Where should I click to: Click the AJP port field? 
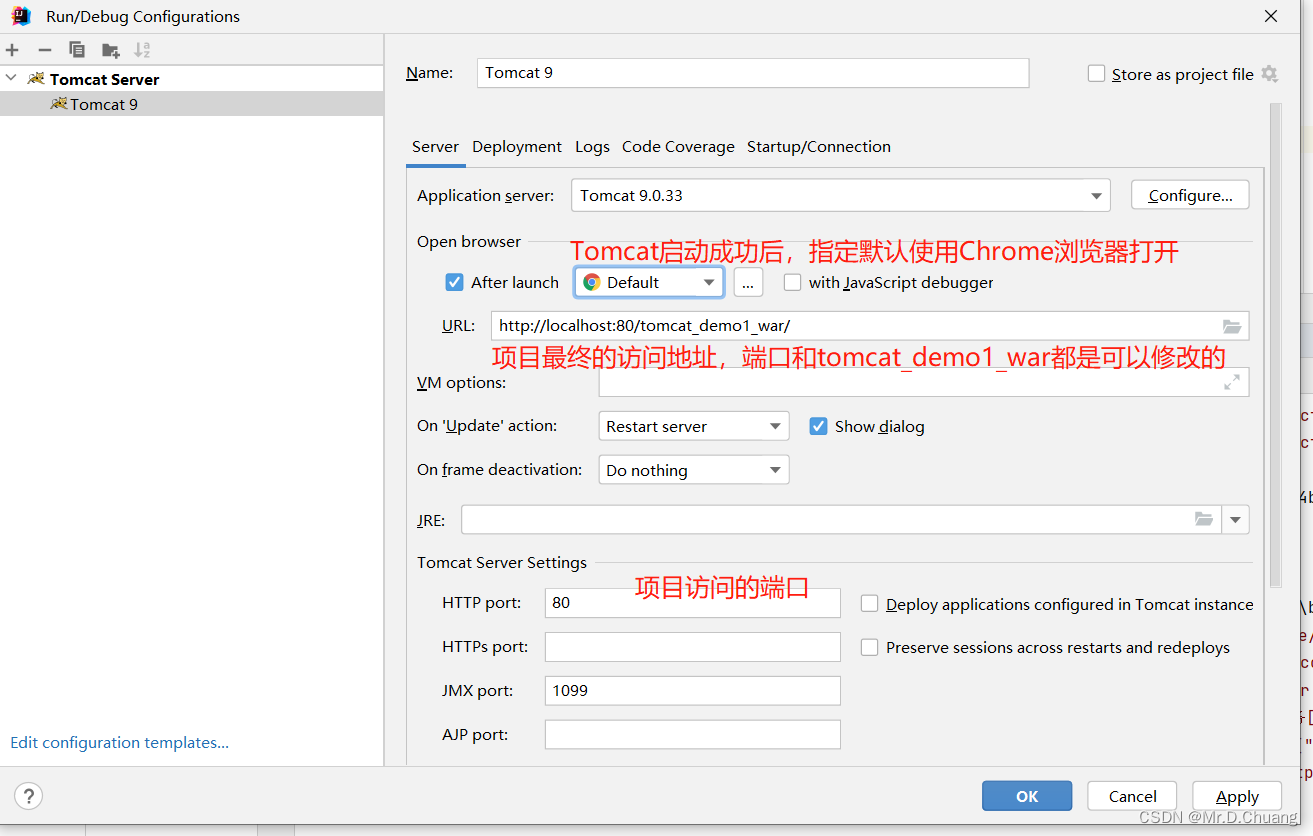click(x=692, y=734)
